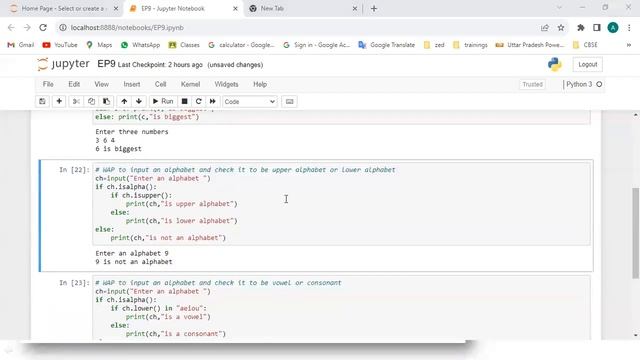Save notebook with the floppy disk icon
The height and width of the screenshot is (360, 640).
click(x=42, y=101)
